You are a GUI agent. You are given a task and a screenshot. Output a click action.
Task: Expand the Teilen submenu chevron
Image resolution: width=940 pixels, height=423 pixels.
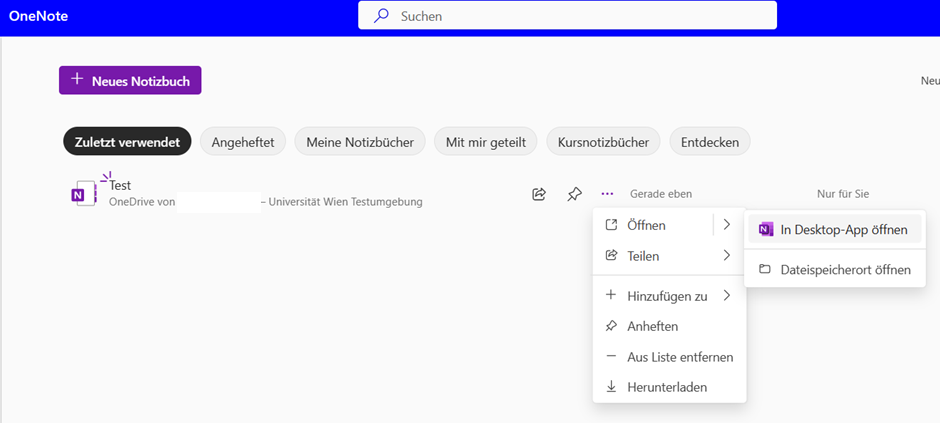[727, 256]
